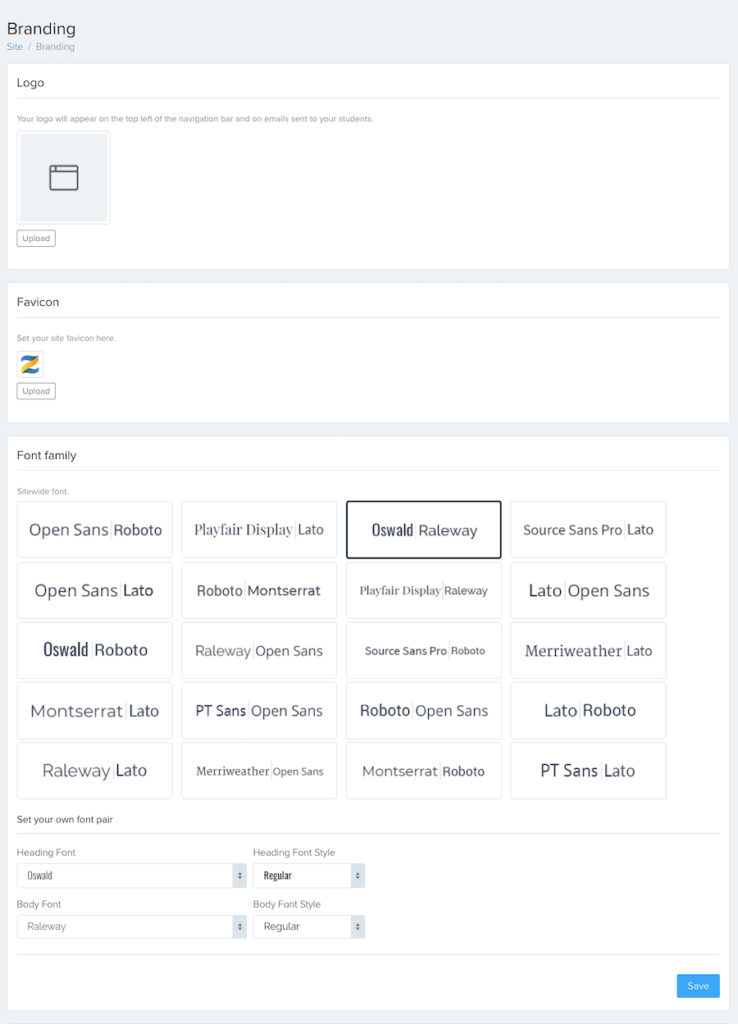Upload a new favicon

click(36, 391)
